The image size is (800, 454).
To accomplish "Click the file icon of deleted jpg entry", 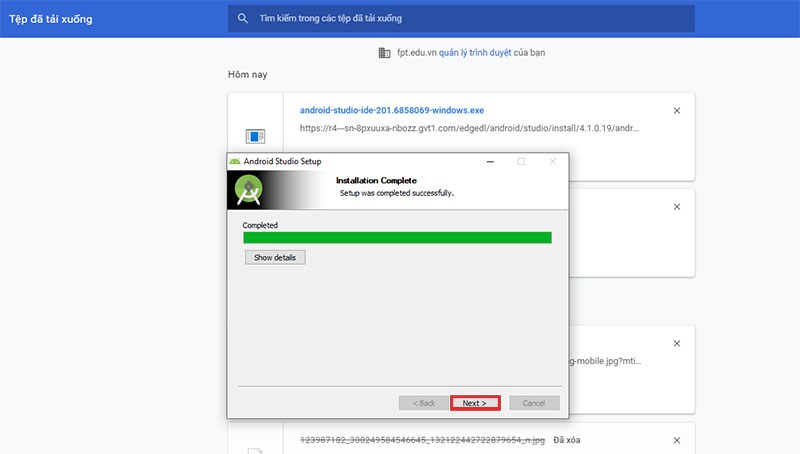I will coord(255,450).
